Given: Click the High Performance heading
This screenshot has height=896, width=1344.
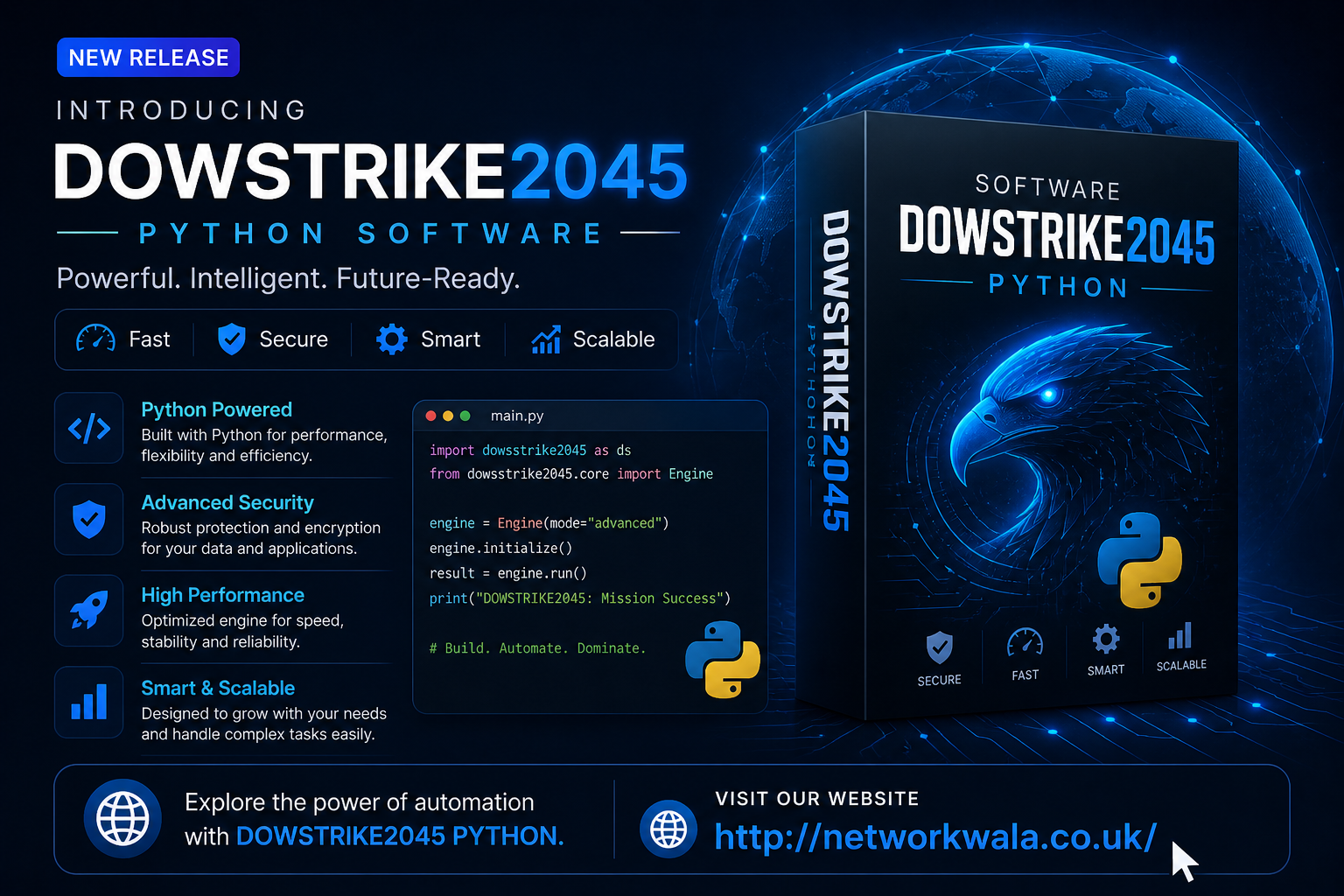Looking at the screenshot, I should click(222, 595).
